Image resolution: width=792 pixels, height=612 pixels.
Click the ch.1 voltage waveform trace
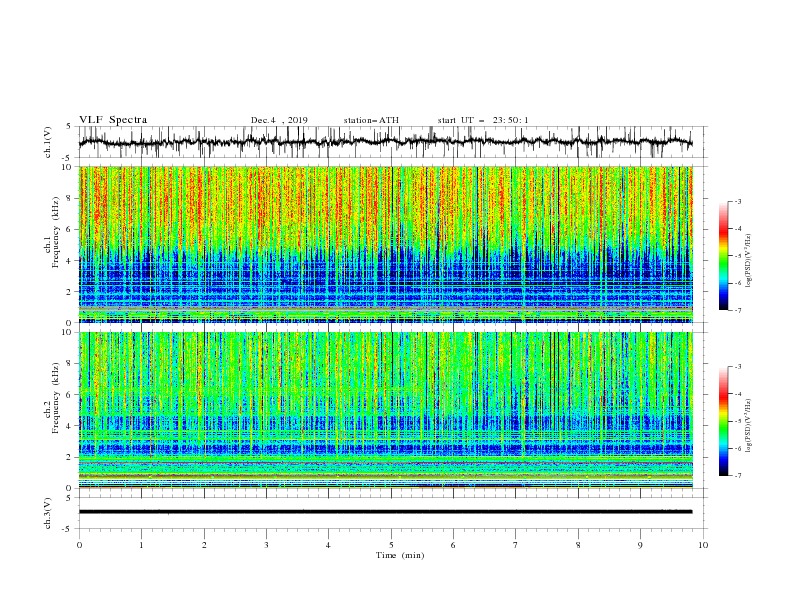point(385,142)
